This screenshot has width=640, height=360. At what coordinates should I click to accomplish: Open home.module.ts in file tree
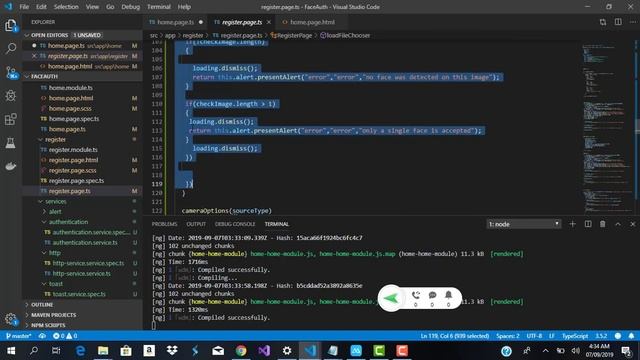click(x=71, y=88)
